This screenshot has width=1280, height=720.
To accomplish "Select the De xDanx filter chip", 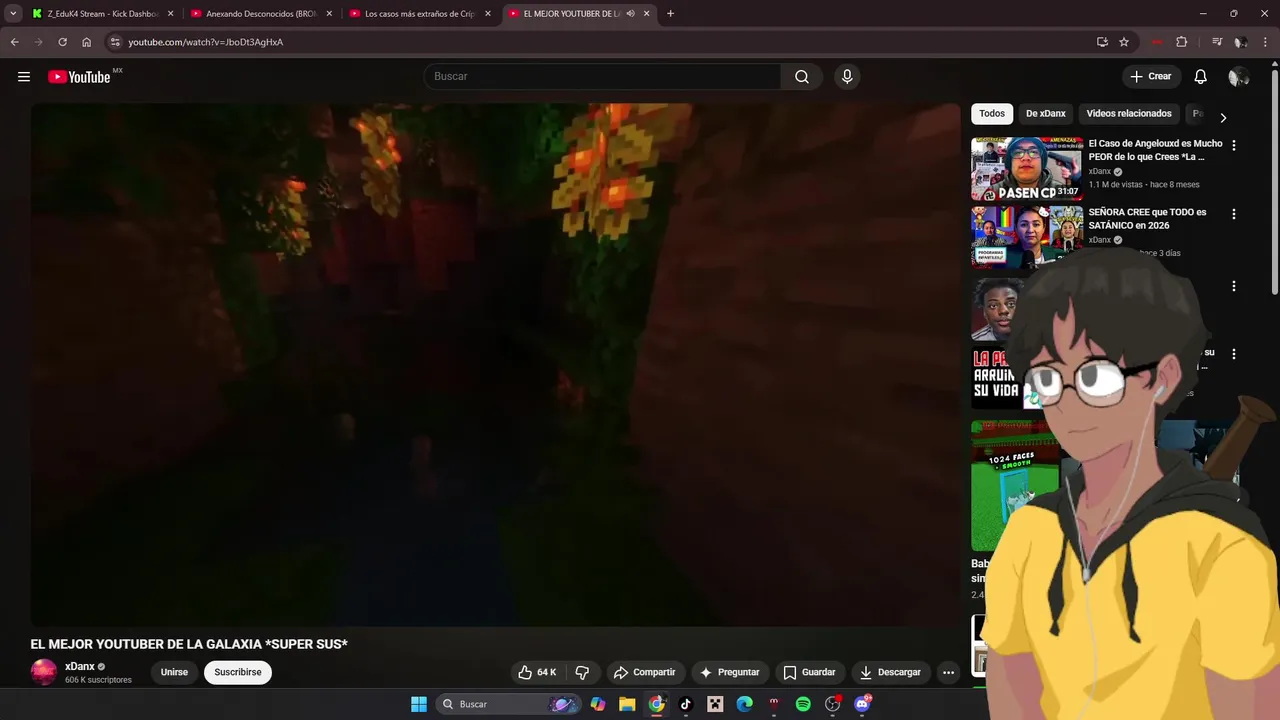I will (x=1046, y=114).
